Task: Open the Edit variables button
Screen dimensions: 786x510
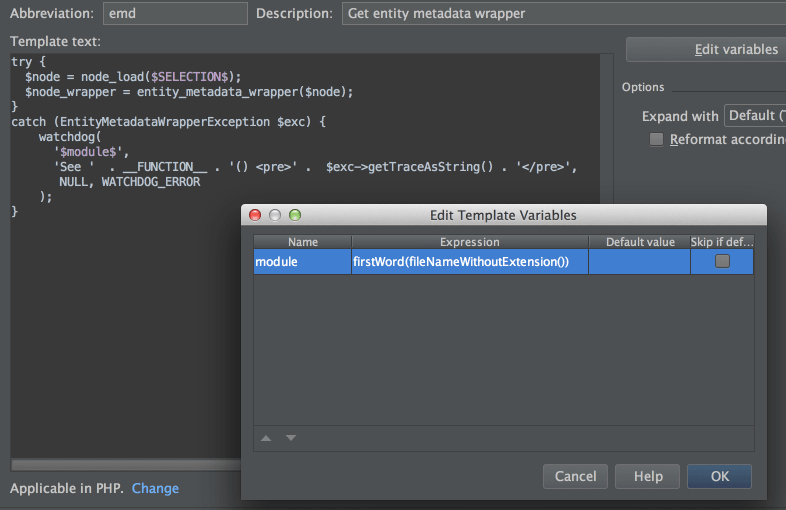Action: click(x=706, y=49)
